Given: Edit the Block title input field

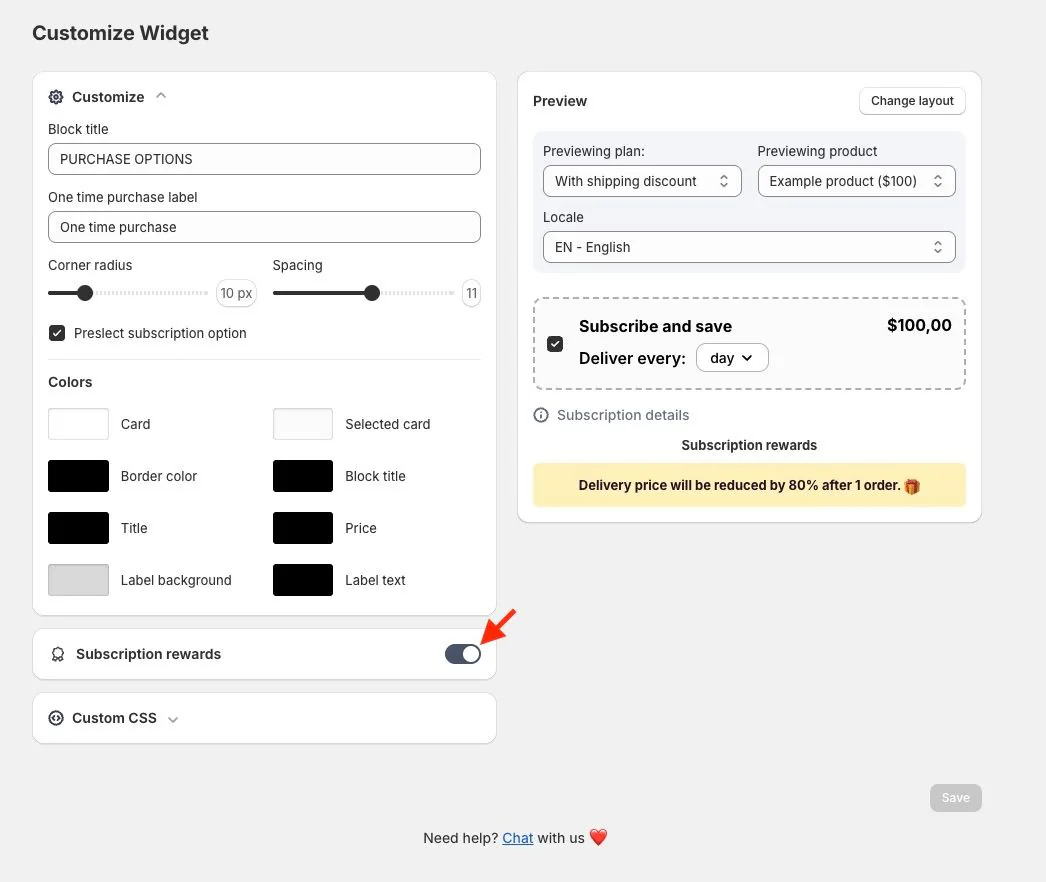Looking at the screenshot, I should [x=264, y=159].
